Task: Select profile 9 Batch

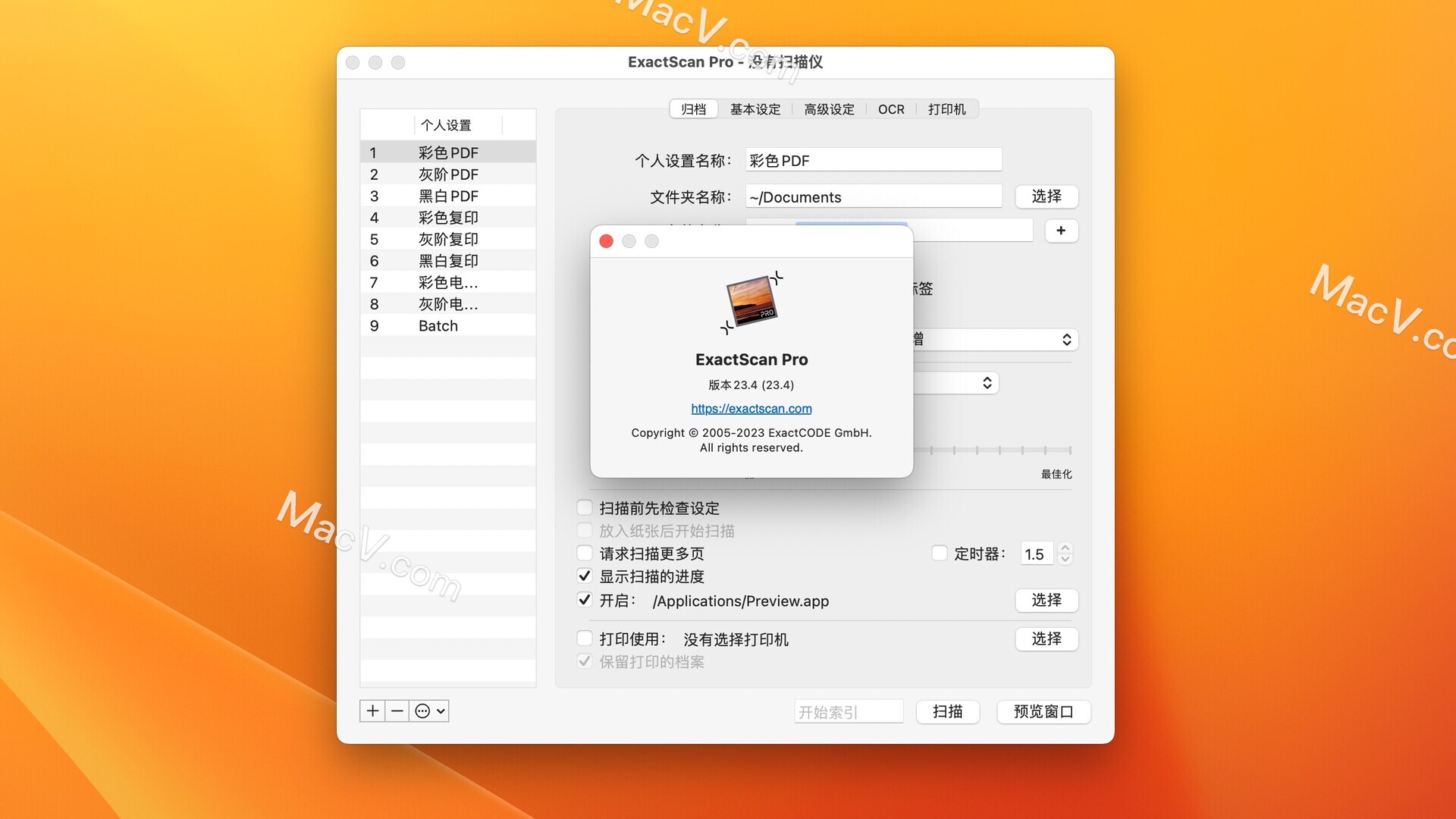Action: click(448, 325)
